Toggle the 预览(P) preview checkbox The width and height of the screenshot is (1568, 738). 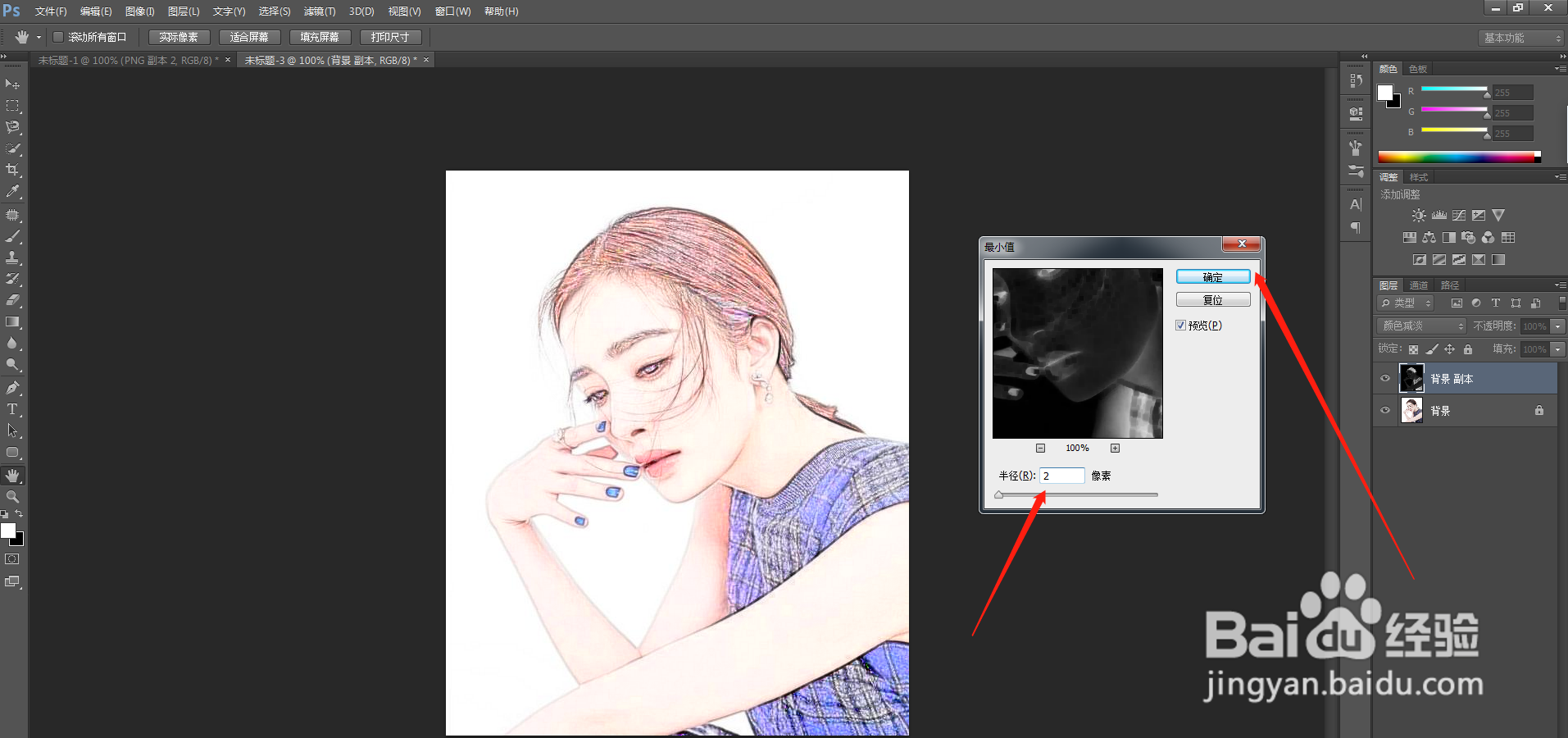[1180, 326]
